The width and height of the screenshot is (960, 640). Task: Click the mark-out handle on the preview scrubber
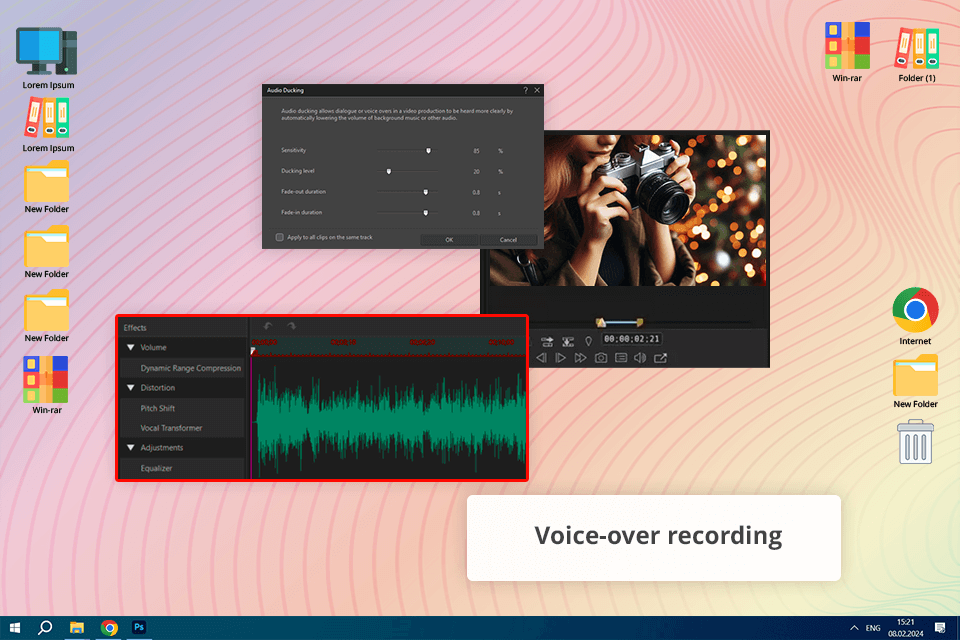click(x=639, y=322)
